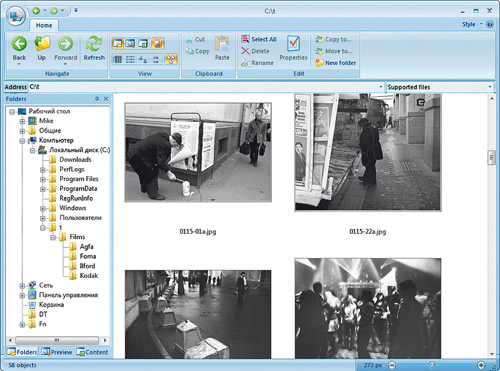Open the Style menu
This screenshot has width=500, height=371.
[472, 24]
